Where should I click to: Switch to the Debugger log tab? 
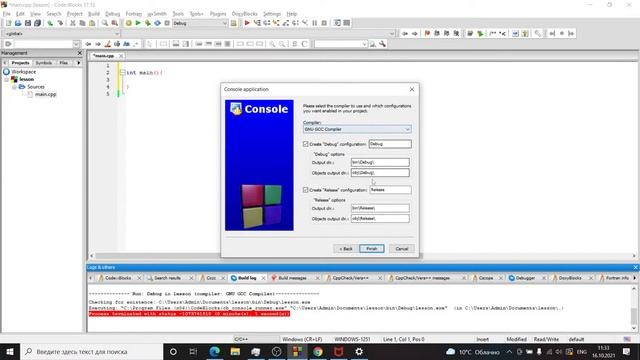pyautogui.click(x=525, y=278)
